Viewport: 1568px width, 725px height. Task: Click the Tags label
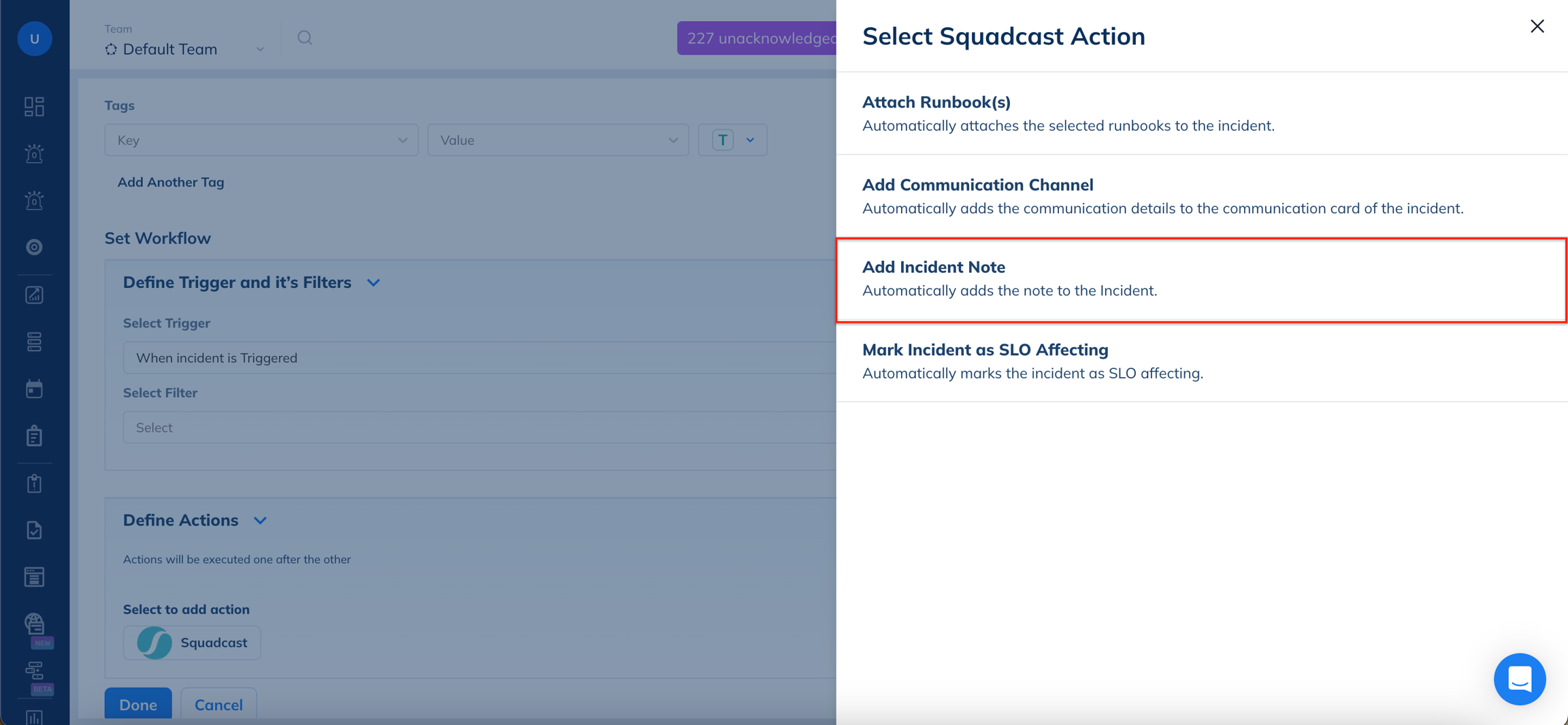(x=120, y=106)
